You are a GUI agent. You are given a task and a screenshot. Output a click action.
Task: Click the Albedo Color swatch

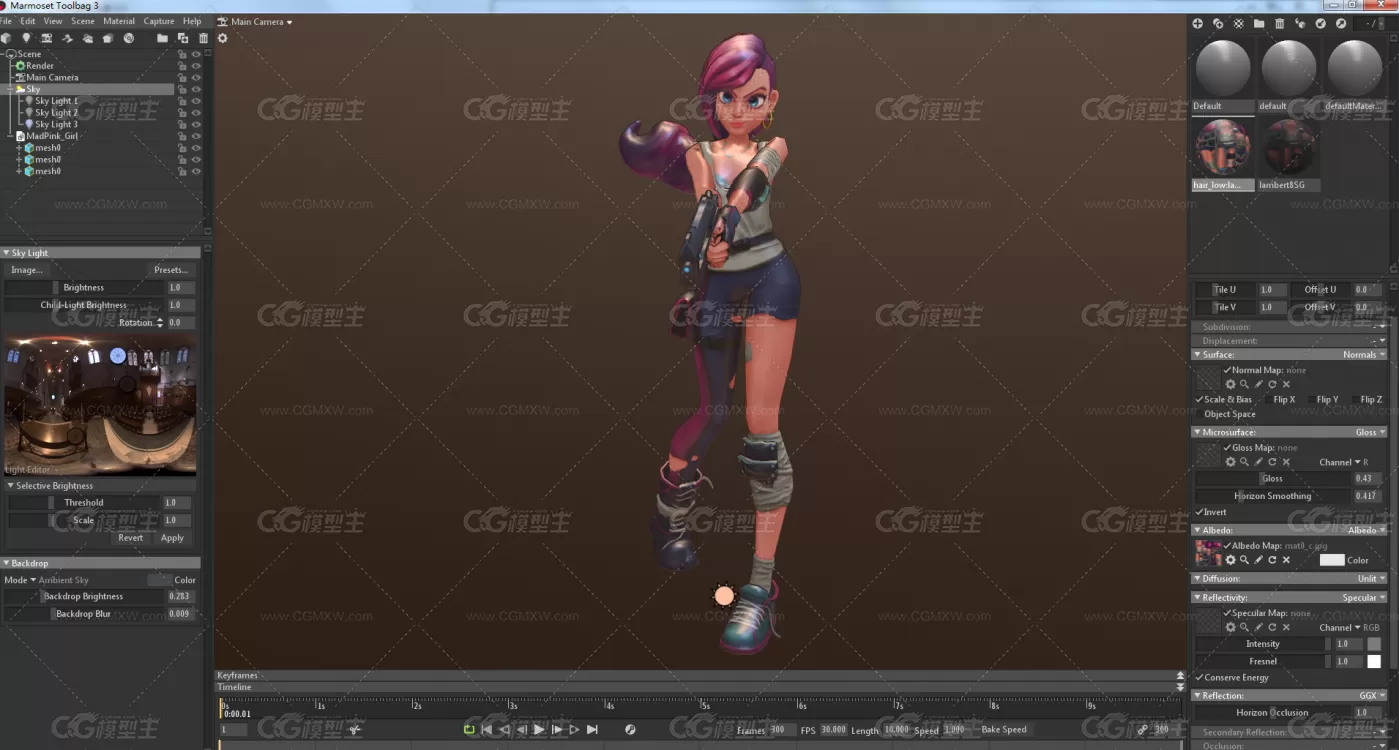pos(1332,560)
